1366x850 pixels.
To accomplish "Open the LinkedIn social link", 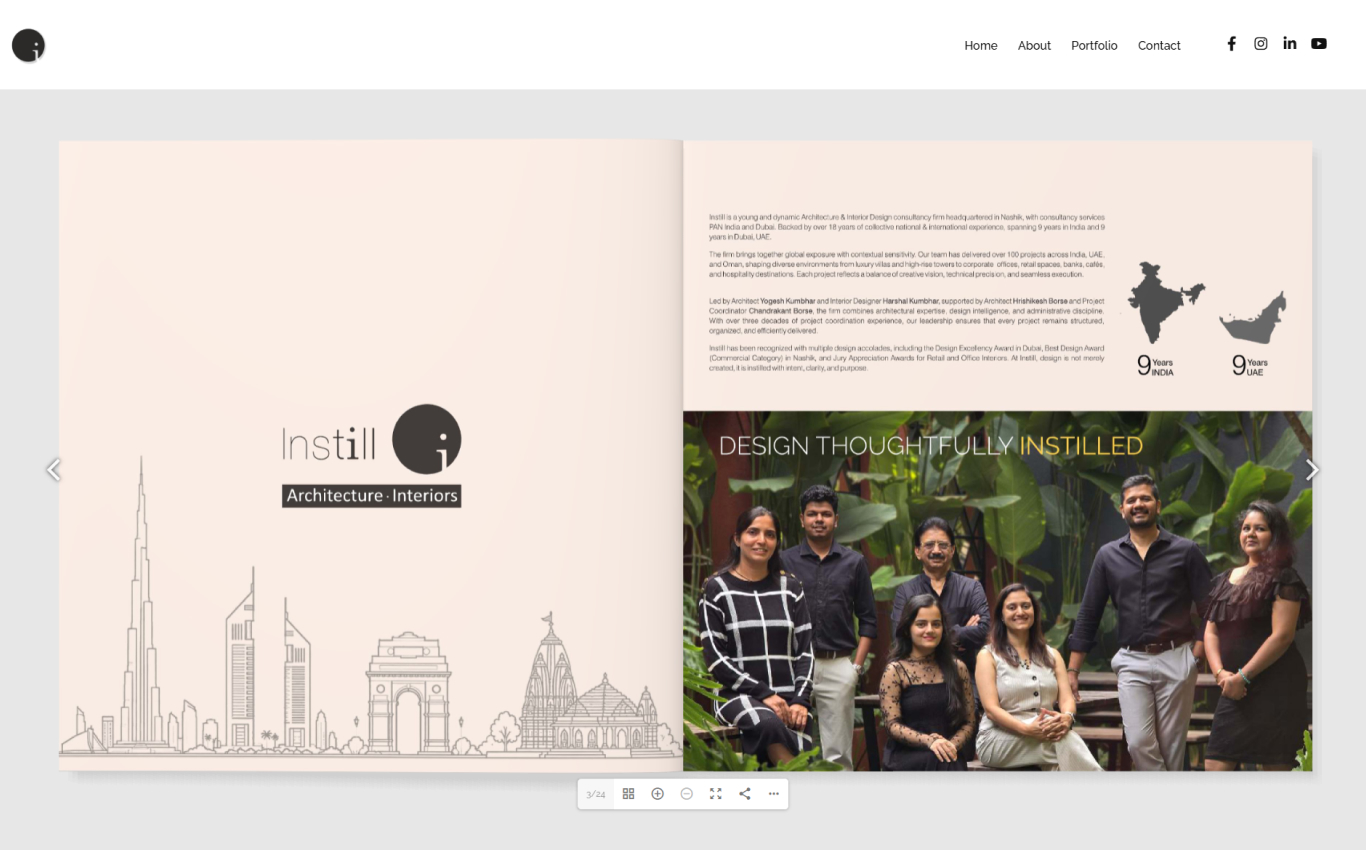I will (x=1290, y=44).
